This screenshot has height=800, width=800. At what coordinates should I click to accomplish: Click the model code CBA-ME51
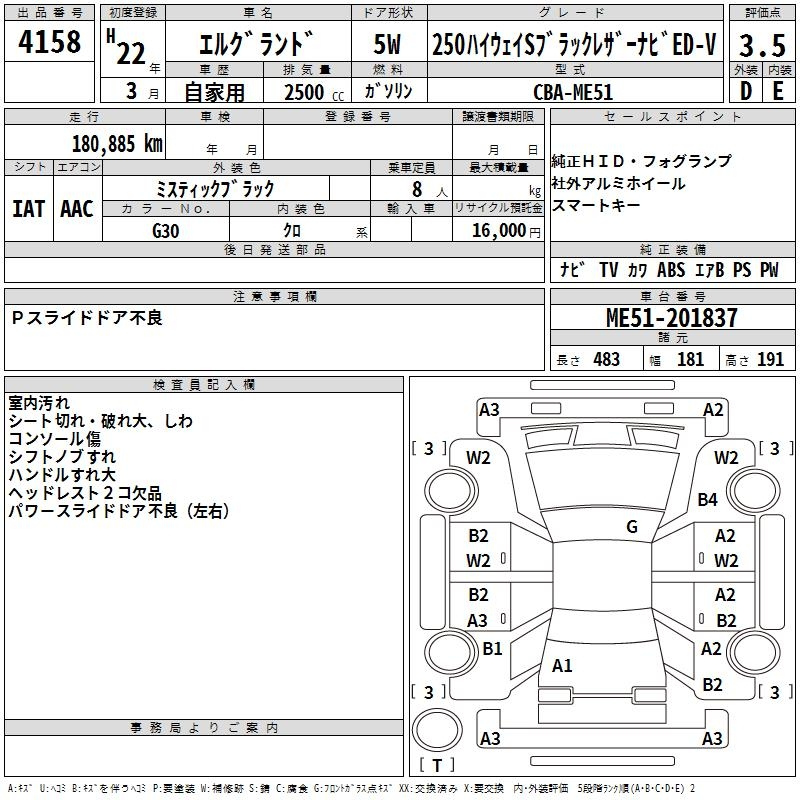point(573,92)
